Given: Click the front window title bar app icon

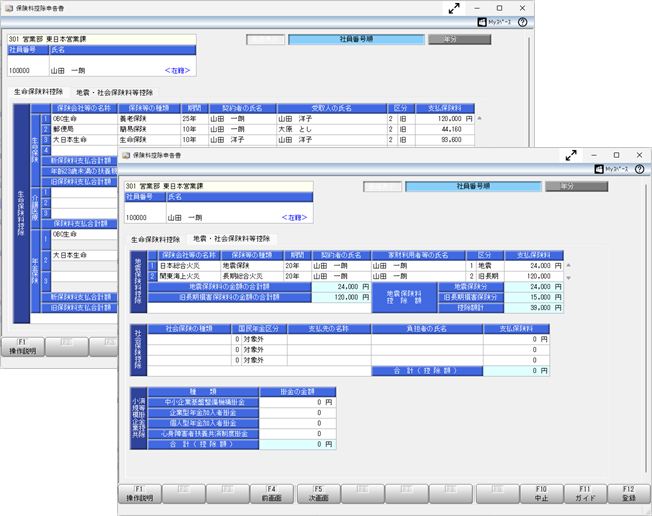Looking at the screenshot, I should pos(126,155).
